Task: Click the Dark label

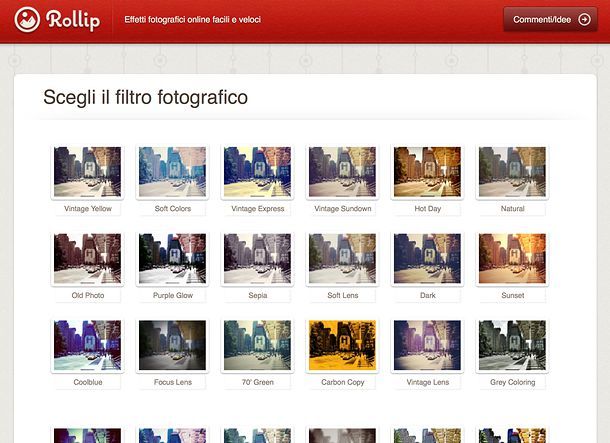Action: pos(428,296)
